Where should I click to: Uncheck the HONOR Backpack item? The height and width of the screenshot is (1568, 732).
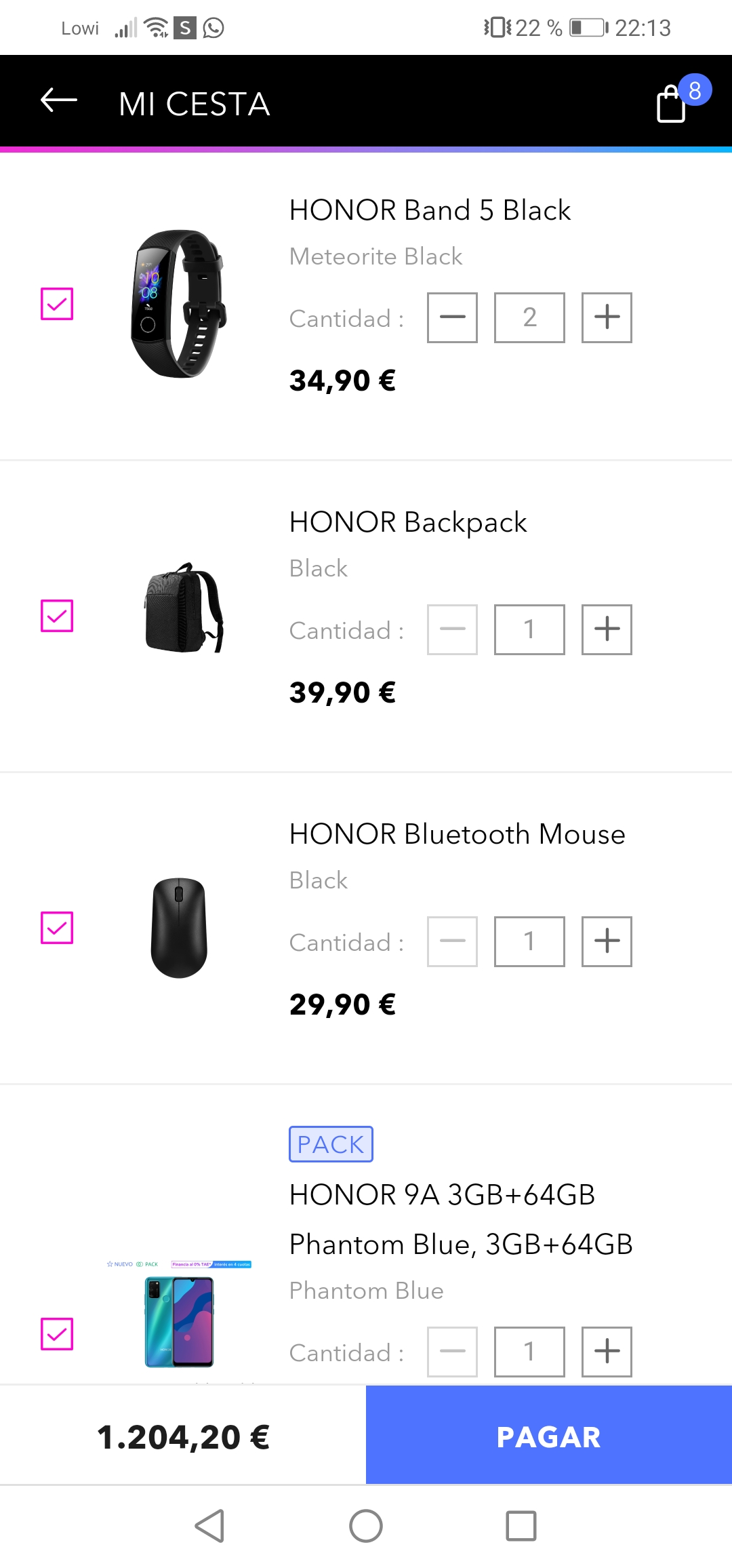click(x=57, y=616)
